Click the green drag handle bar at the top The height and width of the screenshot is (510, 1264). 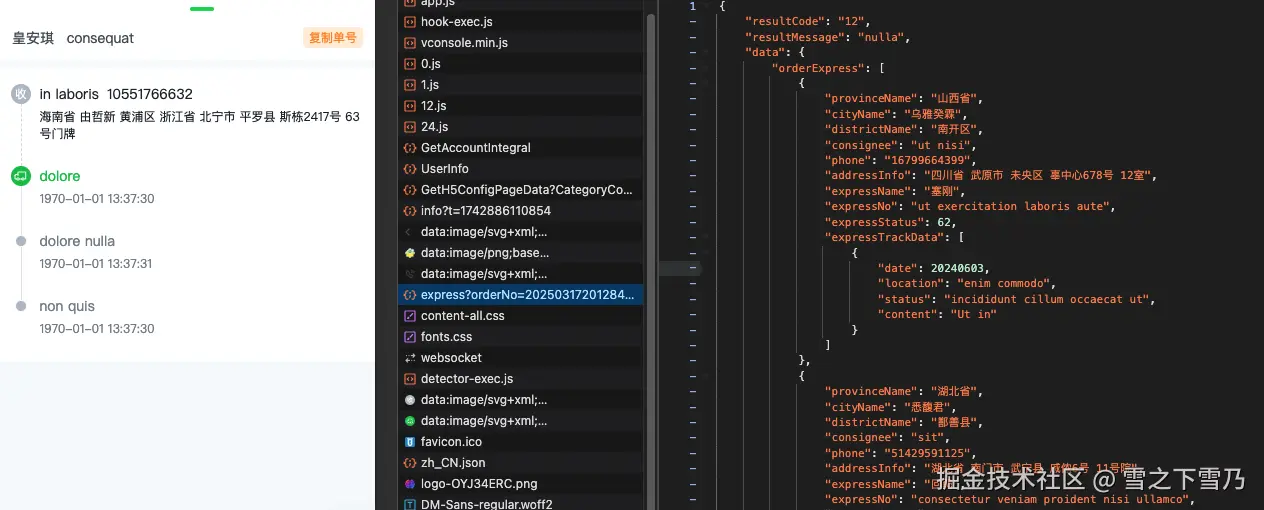click(202, 9)
